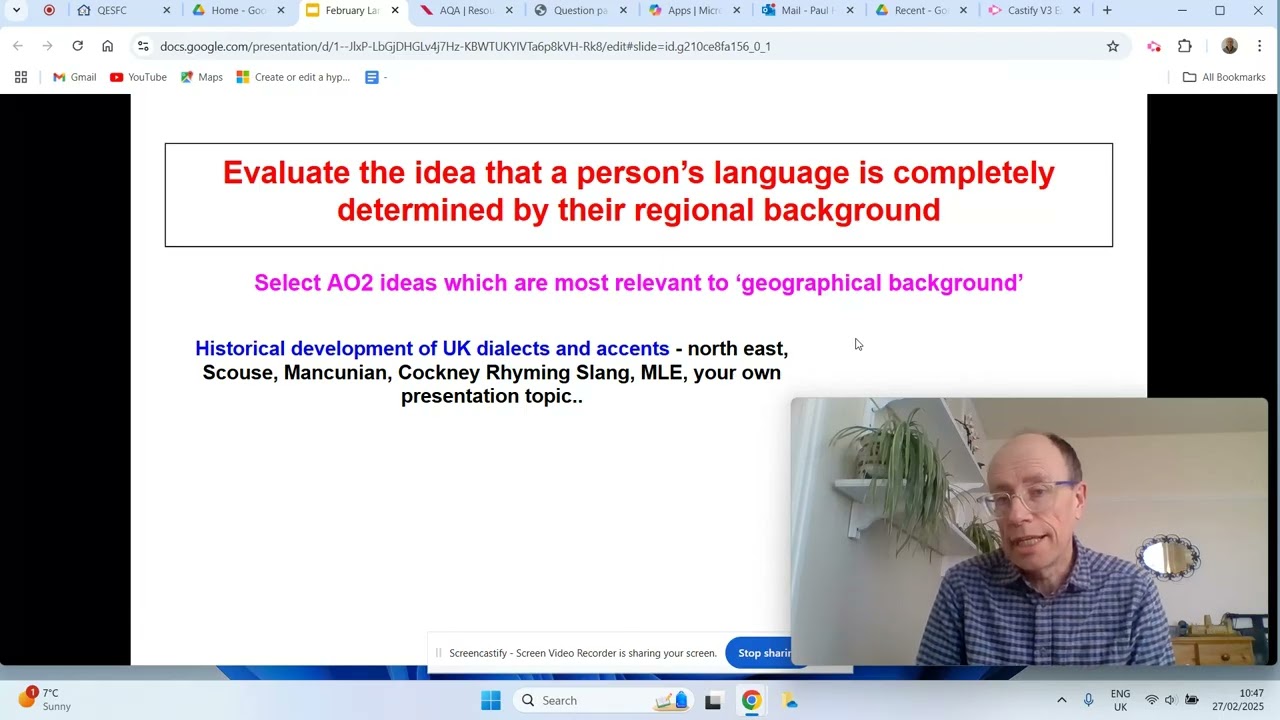The width and height of the screenshot is (1280, 720).
Task: Switch to the Mail - Paul tab
Action: click(x=808, y=10)
